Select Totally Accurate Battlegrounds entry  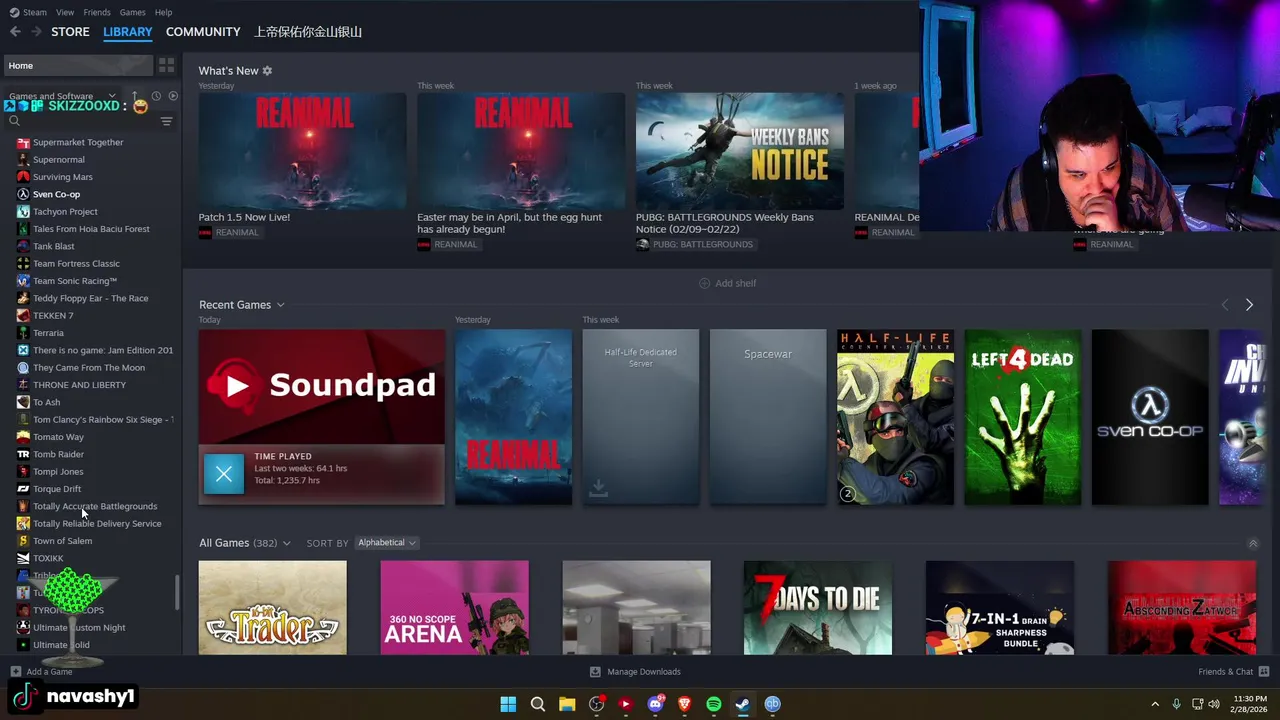[x=95, y=506]
